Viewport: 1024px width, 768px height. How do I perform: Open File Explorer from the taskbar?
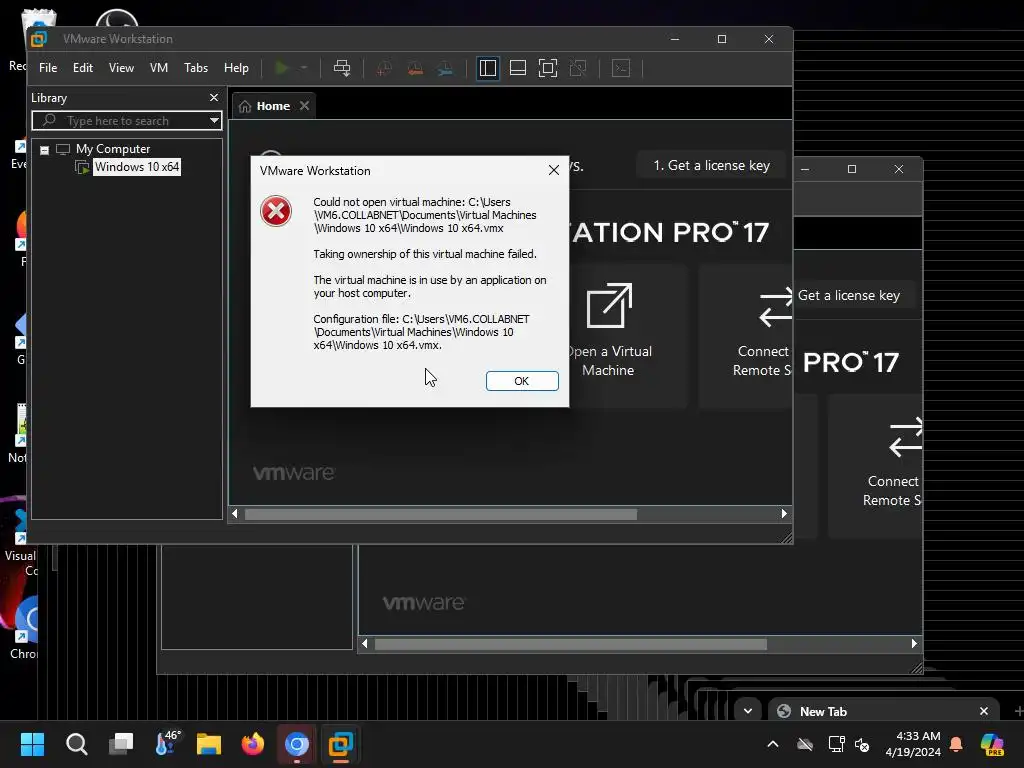click(x=209, y=744)
